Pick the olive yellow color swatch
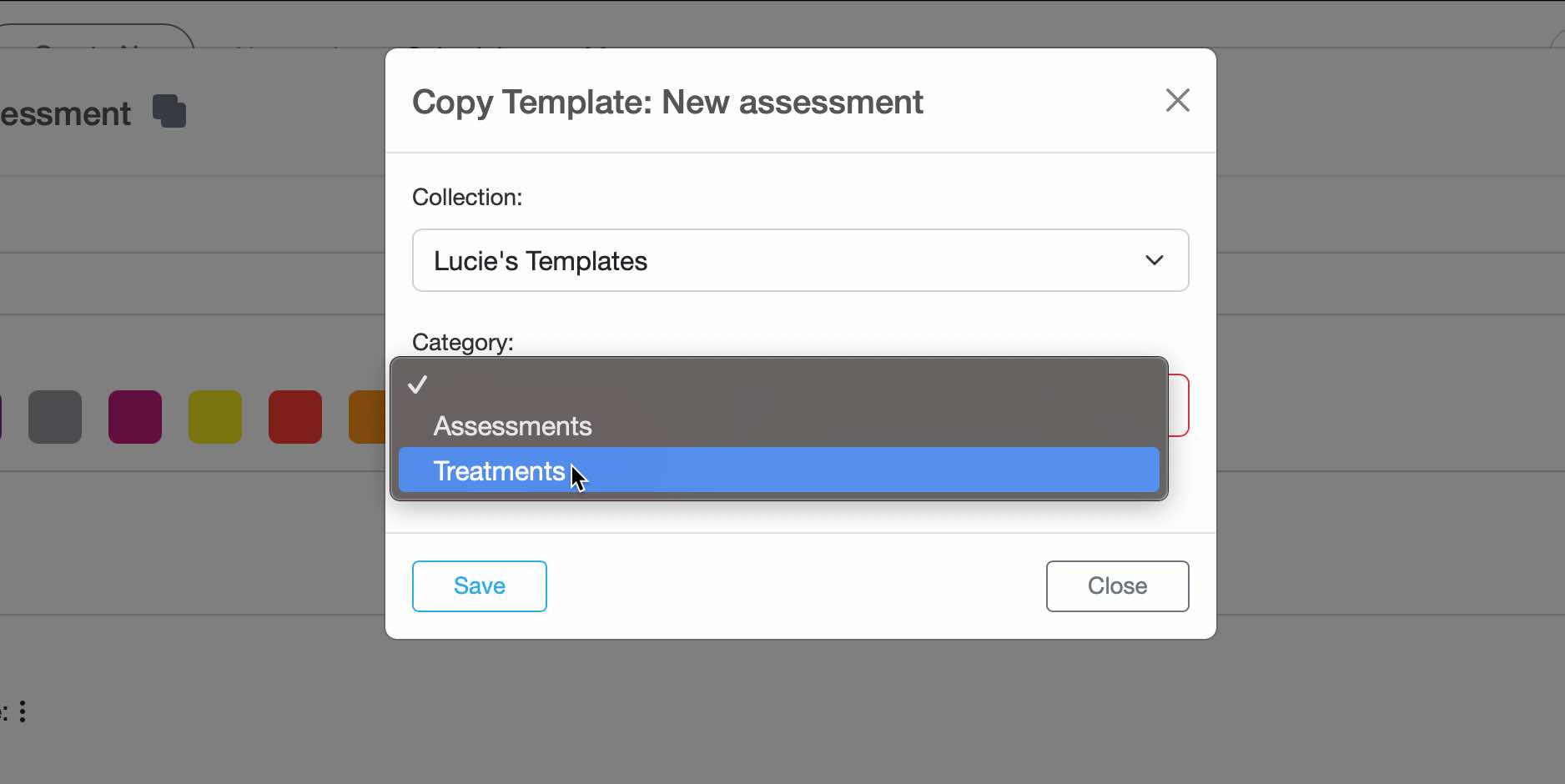Image resolution: width=1565 pixels, height=784 pixels. pos(215,417)
